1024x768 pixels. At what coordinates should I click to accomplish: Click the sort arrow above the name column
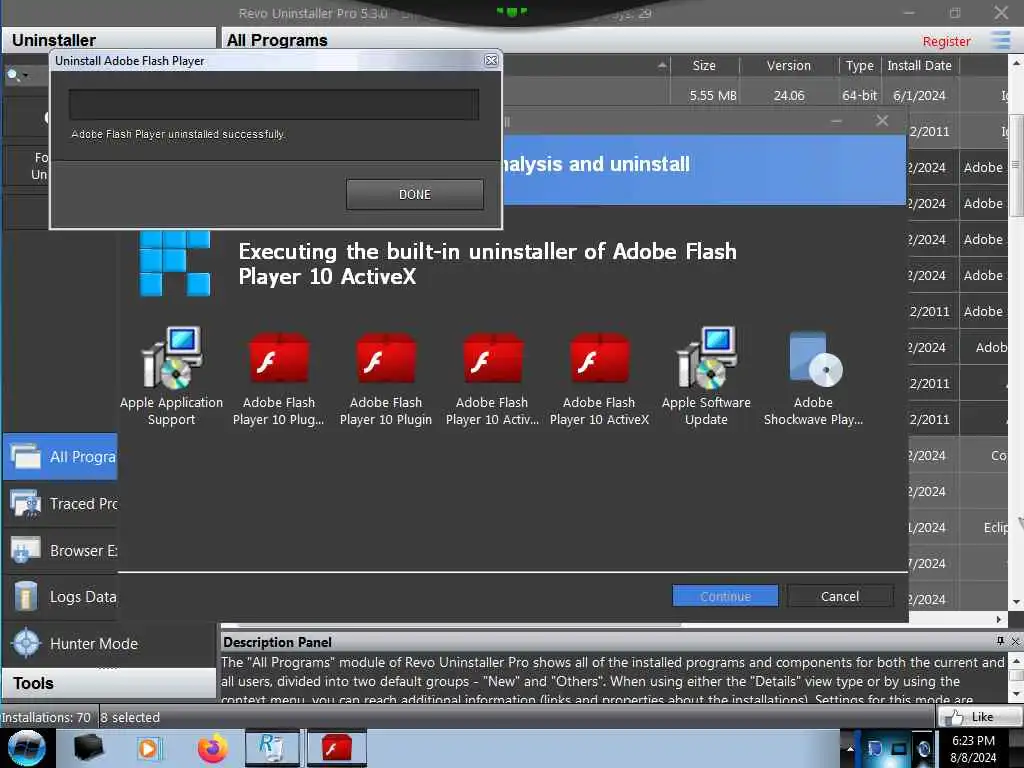tap(662, 65)
